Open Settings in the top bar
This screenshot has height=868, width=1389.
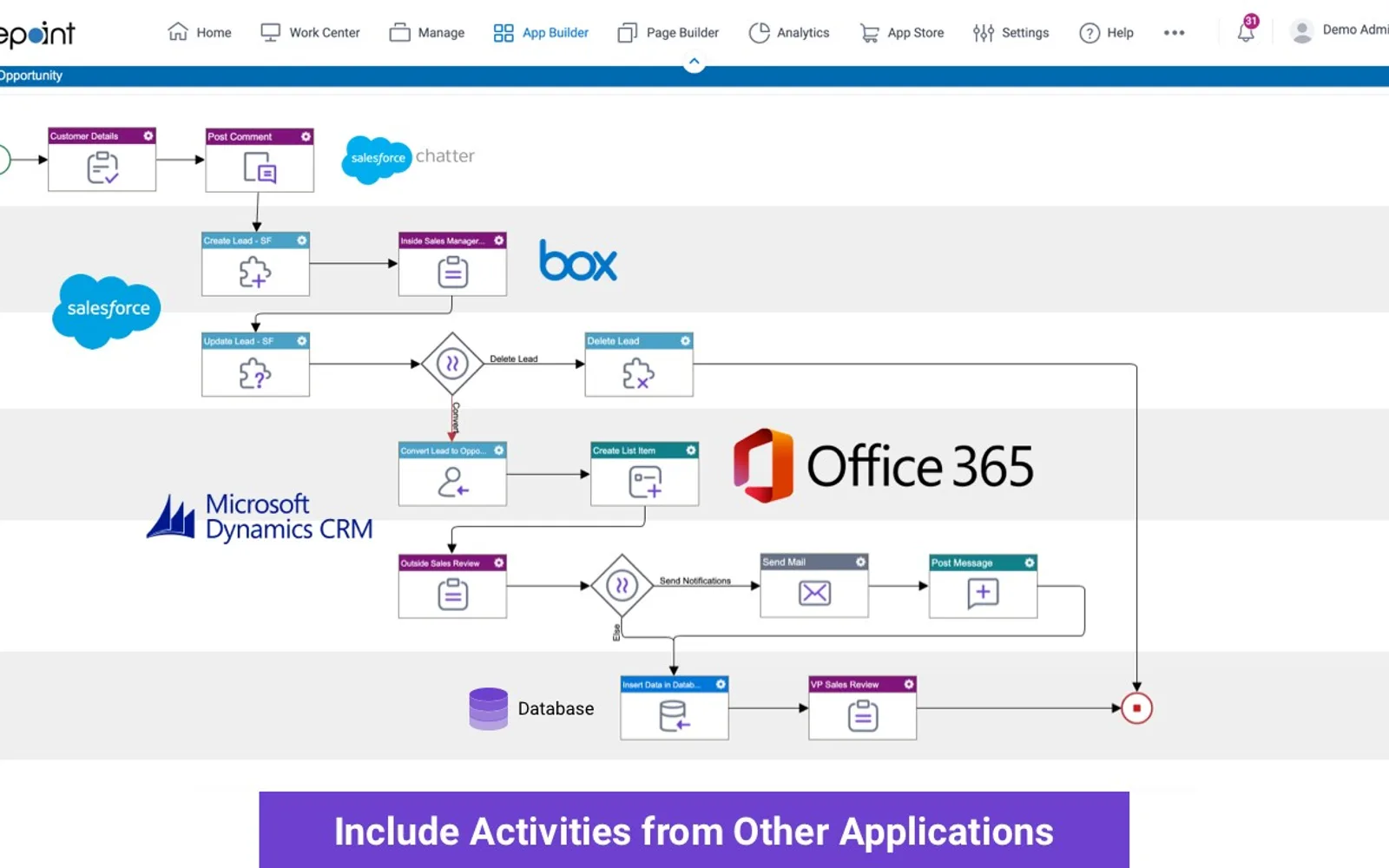(x=1010, y=33)
